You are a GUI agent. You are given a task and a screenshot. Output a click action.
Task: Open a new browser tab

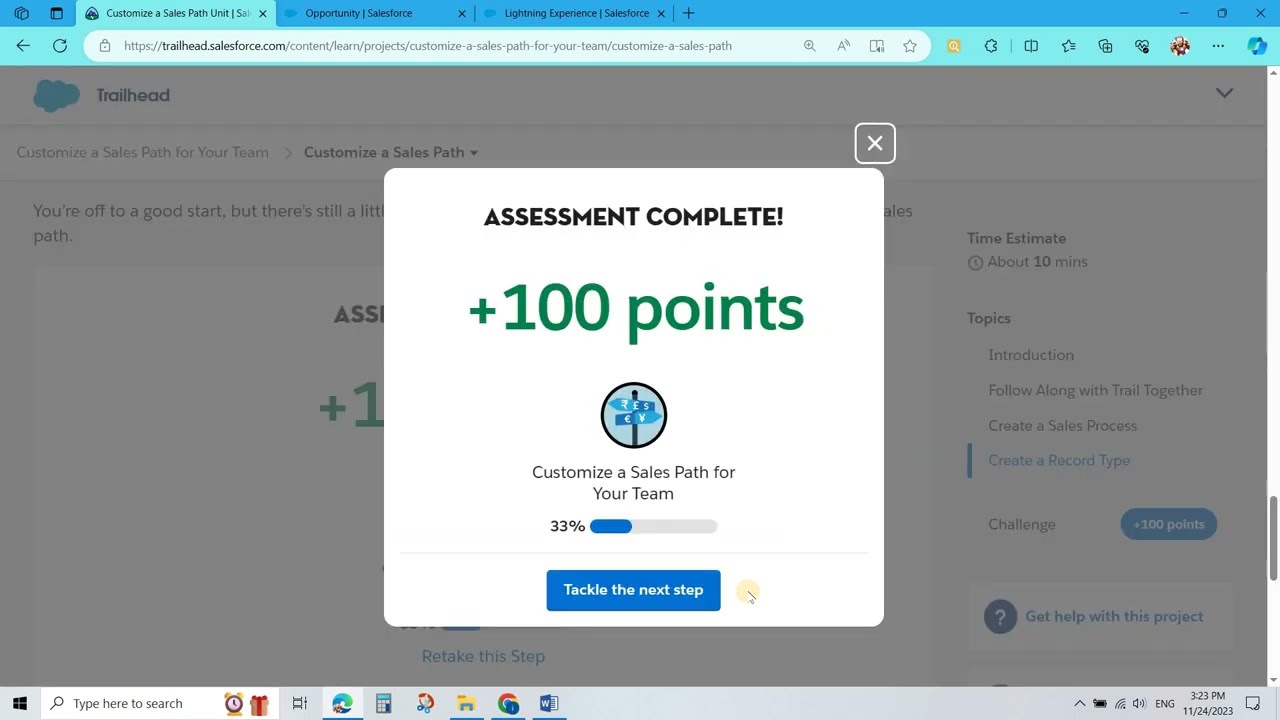click(x=688, y=13)
